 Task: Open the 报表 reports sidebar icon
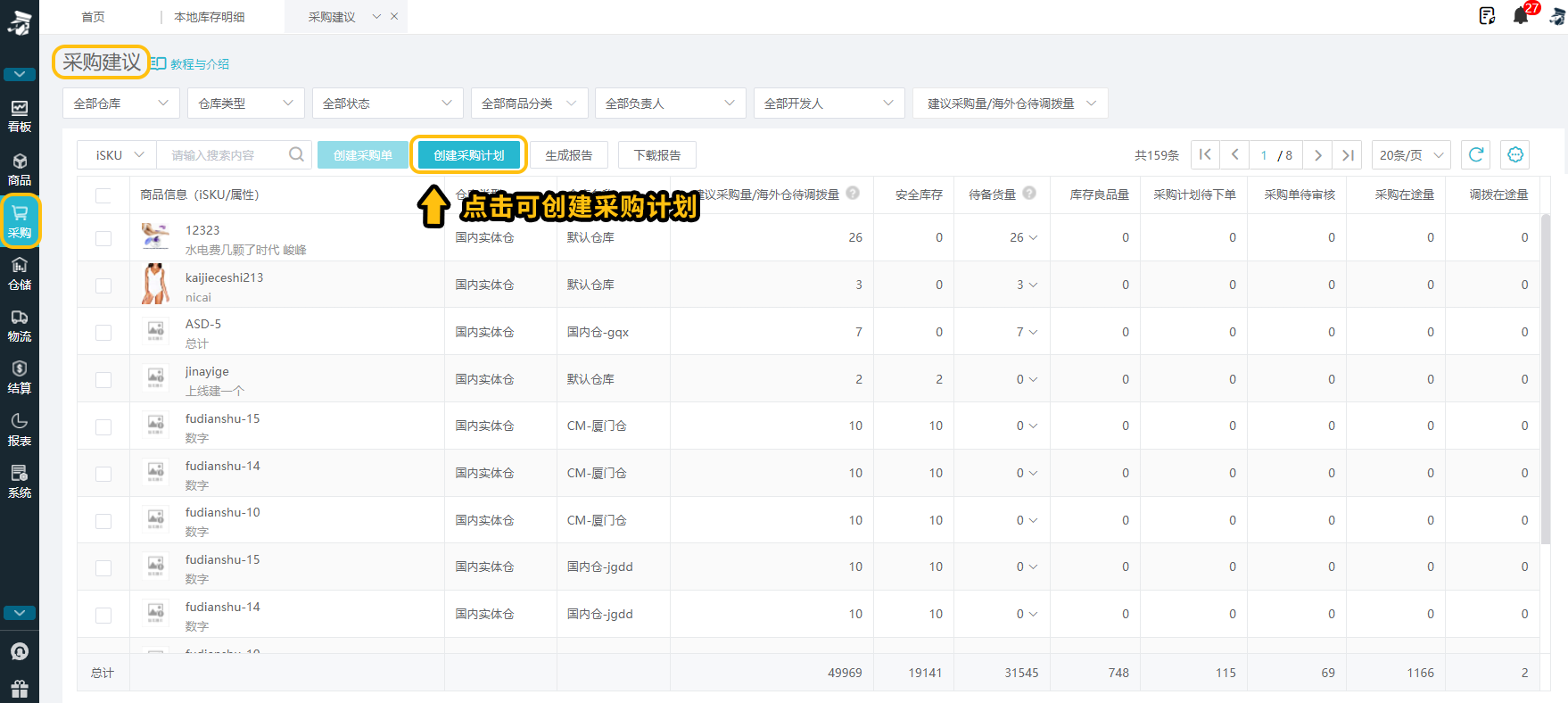(20, 430)
